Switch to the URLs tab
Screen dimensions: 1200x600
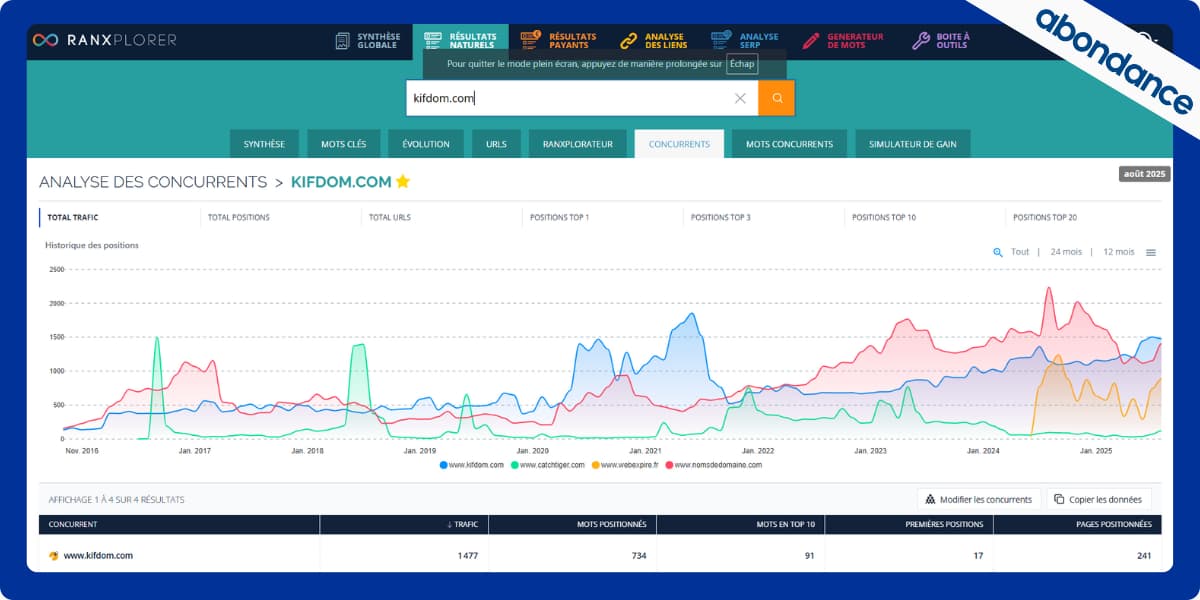click(496, 144)
